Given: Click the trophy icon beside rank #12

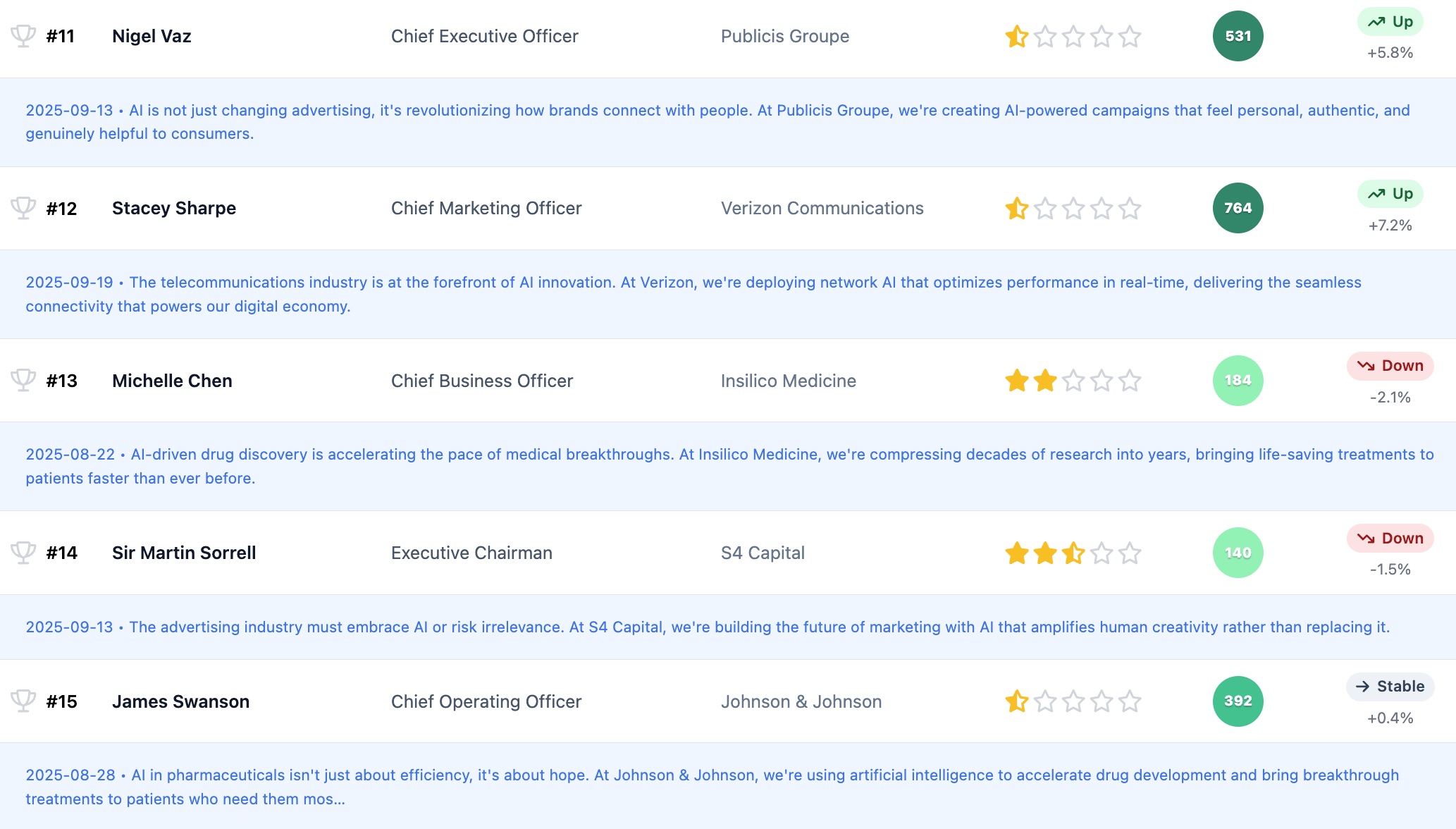Looking at the screenshot, I should coord(23,208).
